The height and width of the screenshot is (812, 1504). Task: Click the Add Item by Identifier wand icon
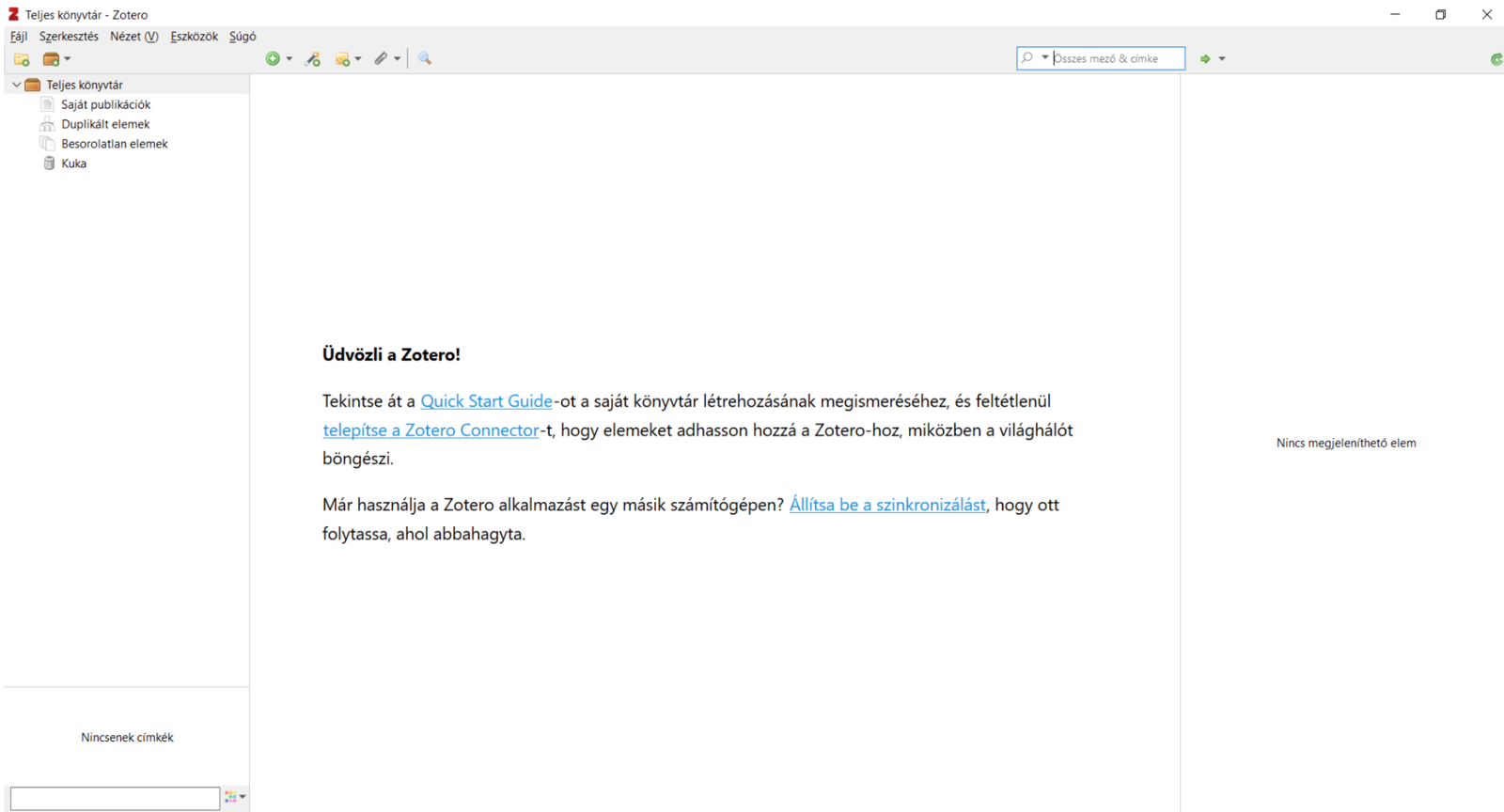tap(313, 59)
